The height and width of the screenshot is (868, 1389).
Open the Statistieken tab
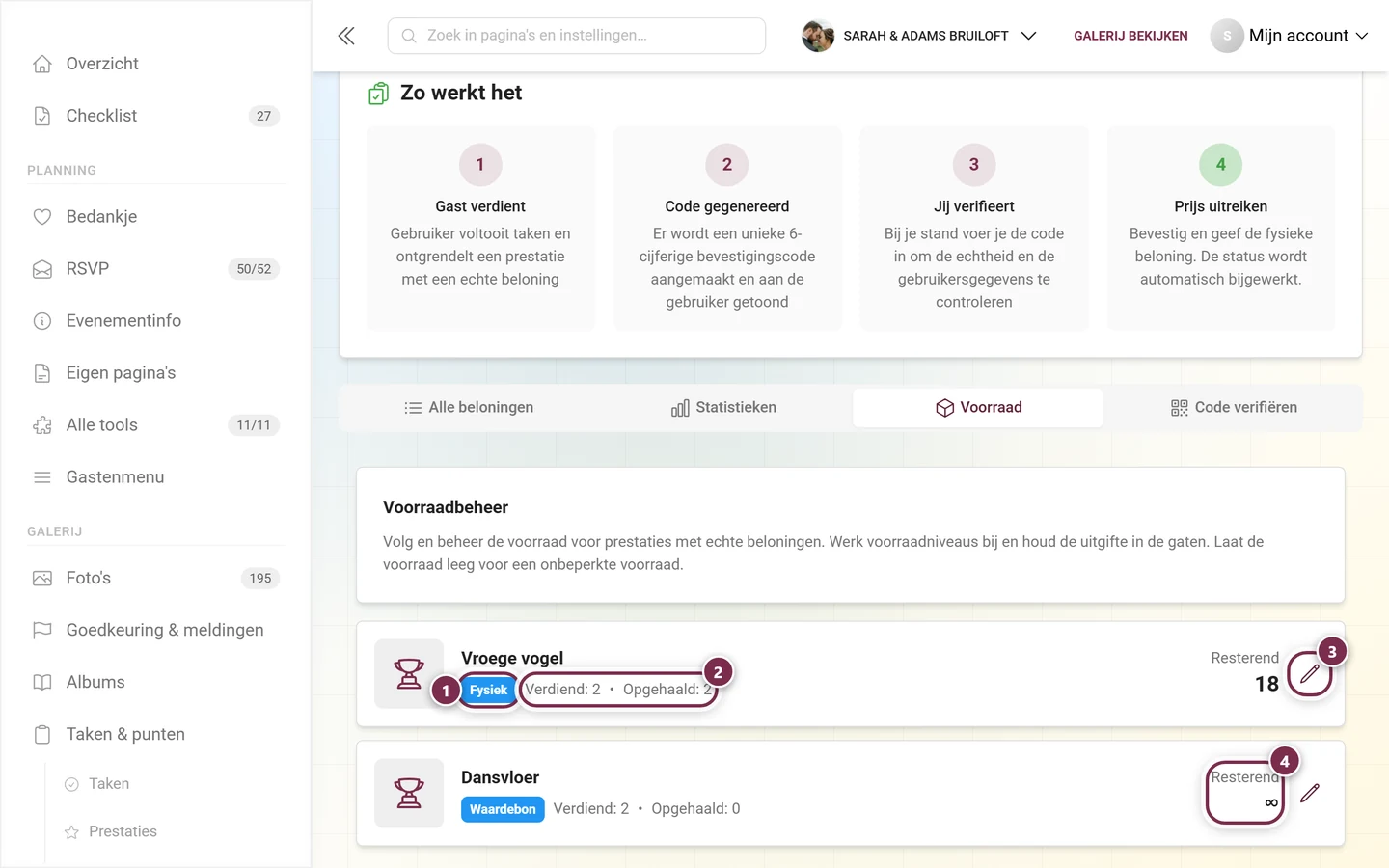(723, 407)
